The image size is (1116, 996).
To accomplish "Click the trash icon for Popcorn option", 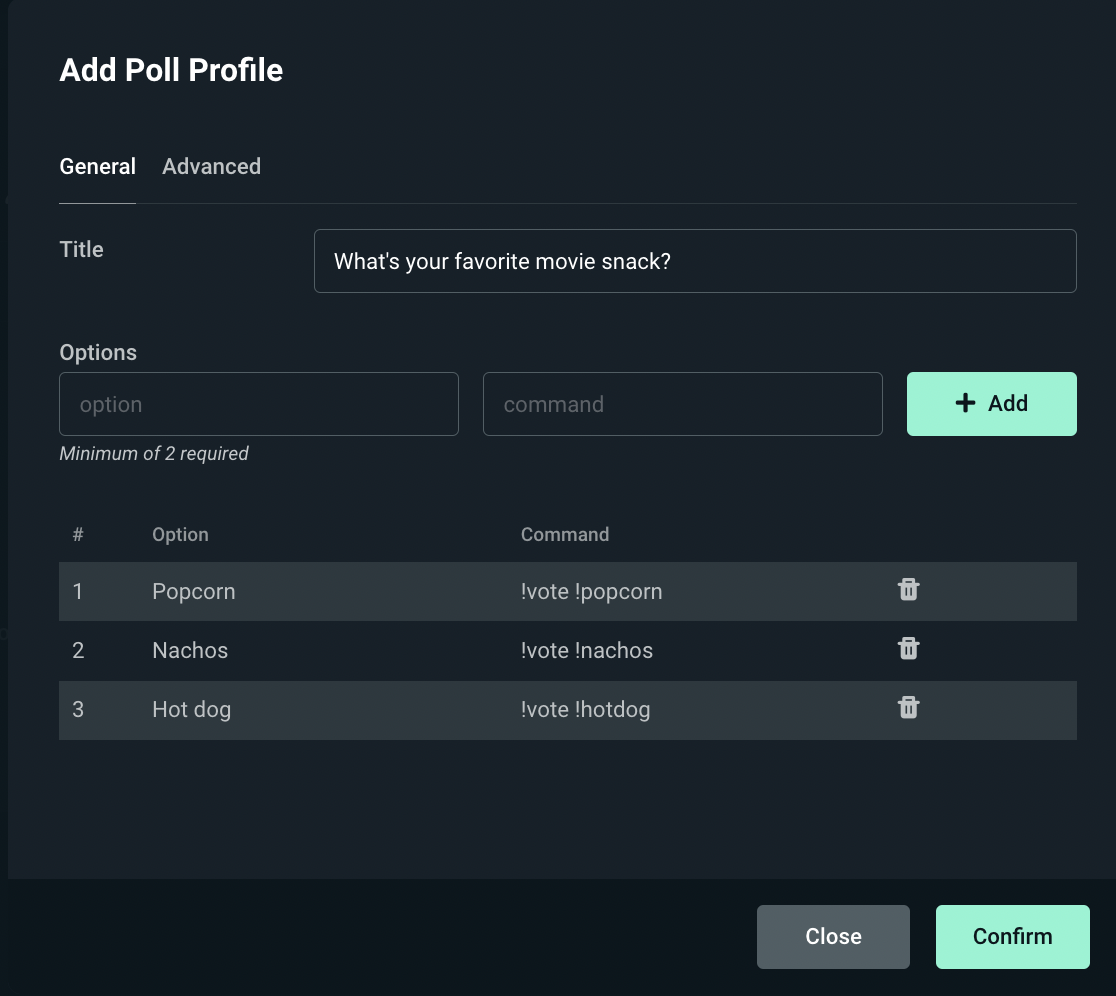I will (908, 590).
